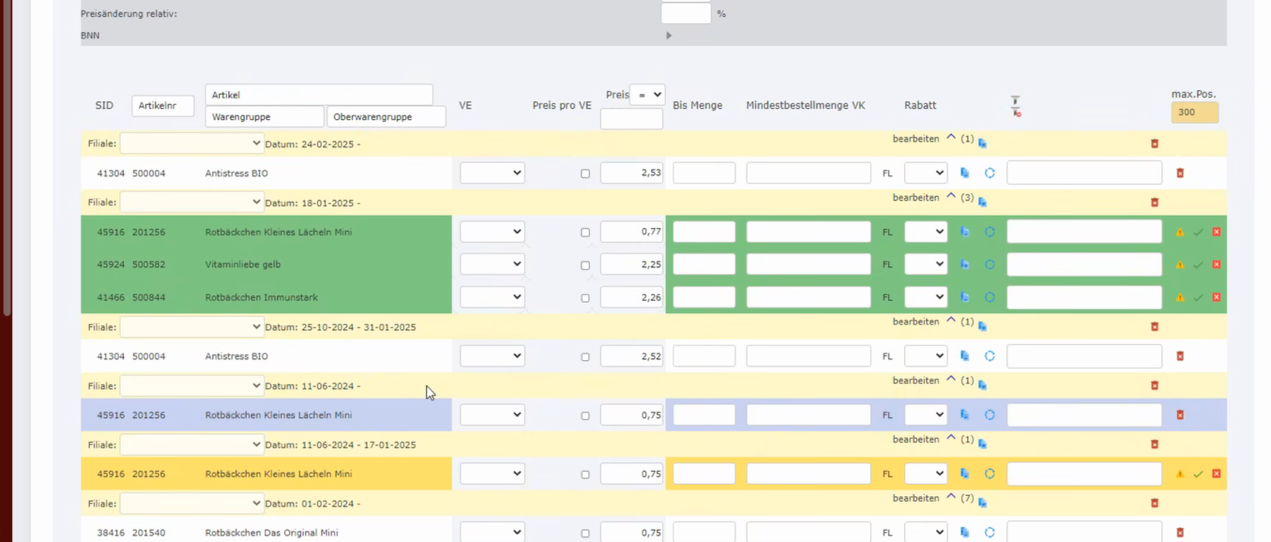Click warning triangle in Rotbäckchen Immunstark row
Viewport: 1271px width, 542px height.
pos(1180,297)
